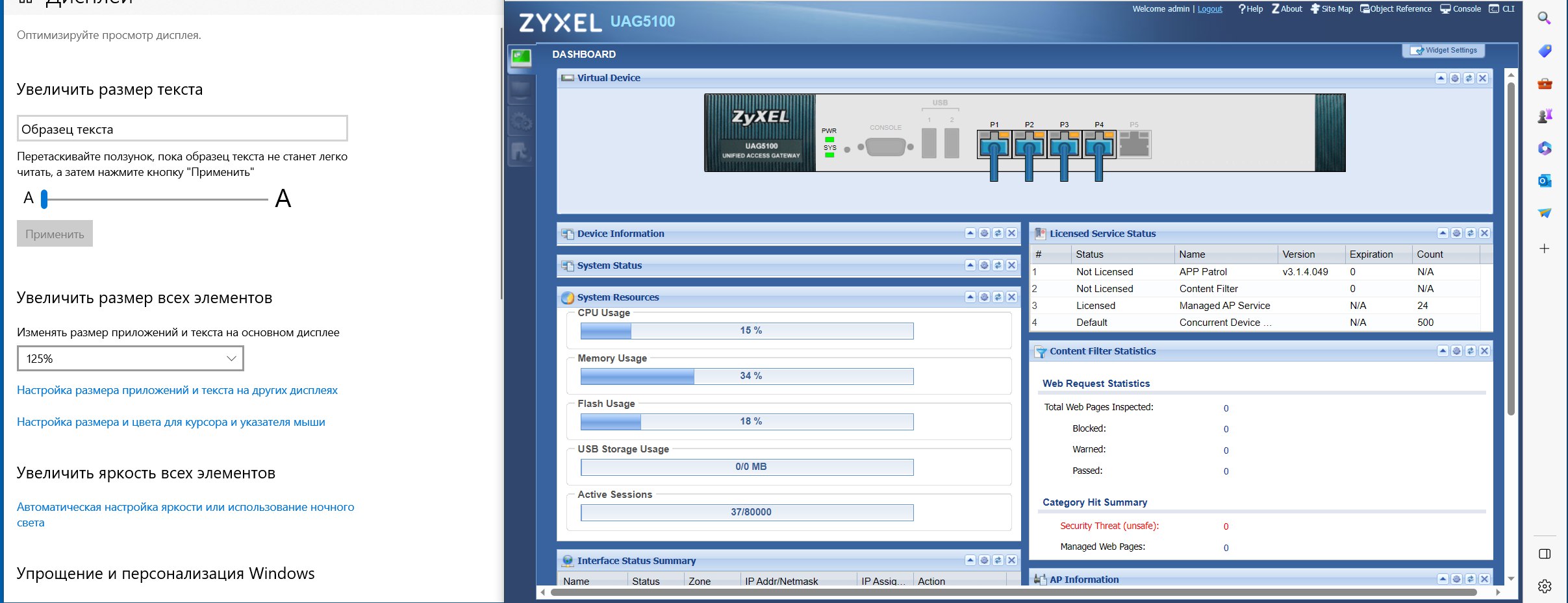Click the CONSOLE port on the virtual device
Screen dimensions: 1568x603
point(885,147)
